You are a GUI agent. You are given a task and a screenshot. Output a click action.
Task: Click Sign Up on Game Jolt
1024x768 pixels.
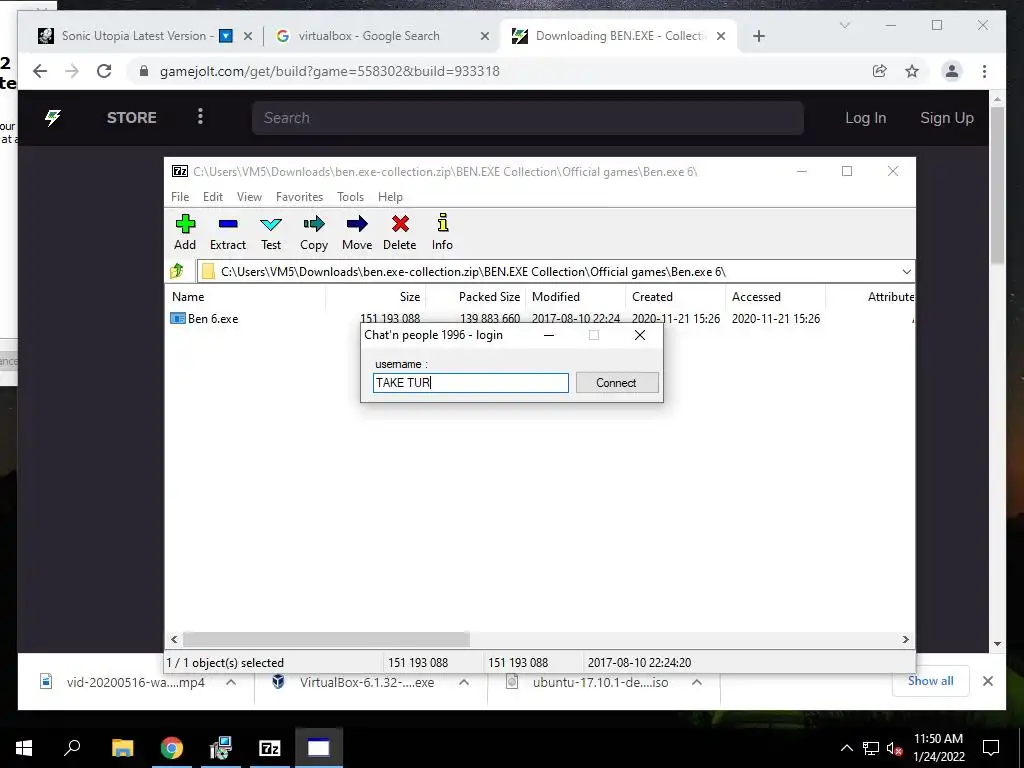point(946,118)
